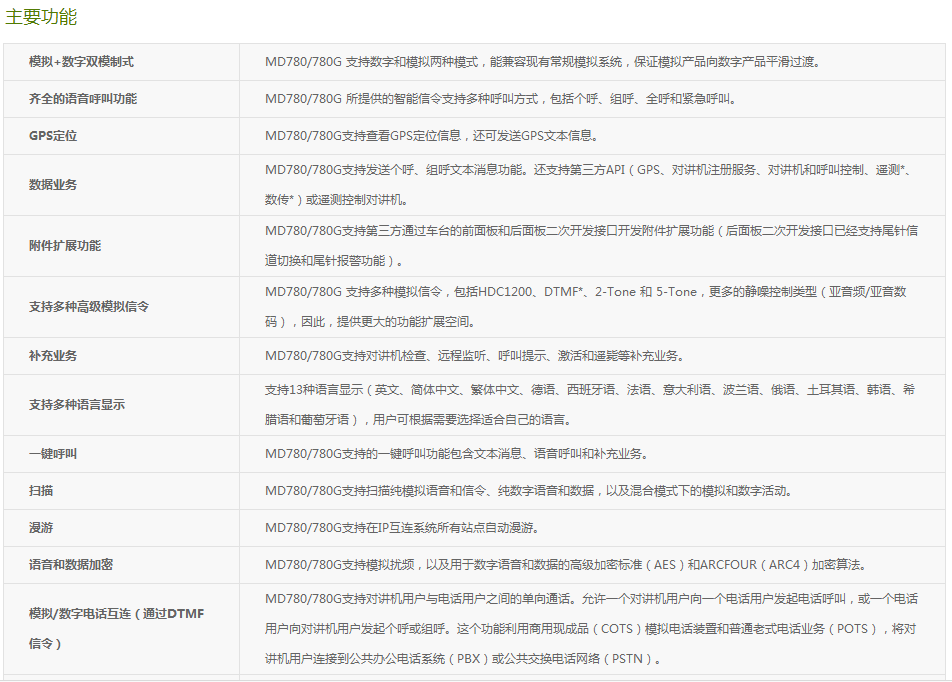Select the 一键呼叫 row label
This screenshot has width=952, height=682.
point(53,454)
